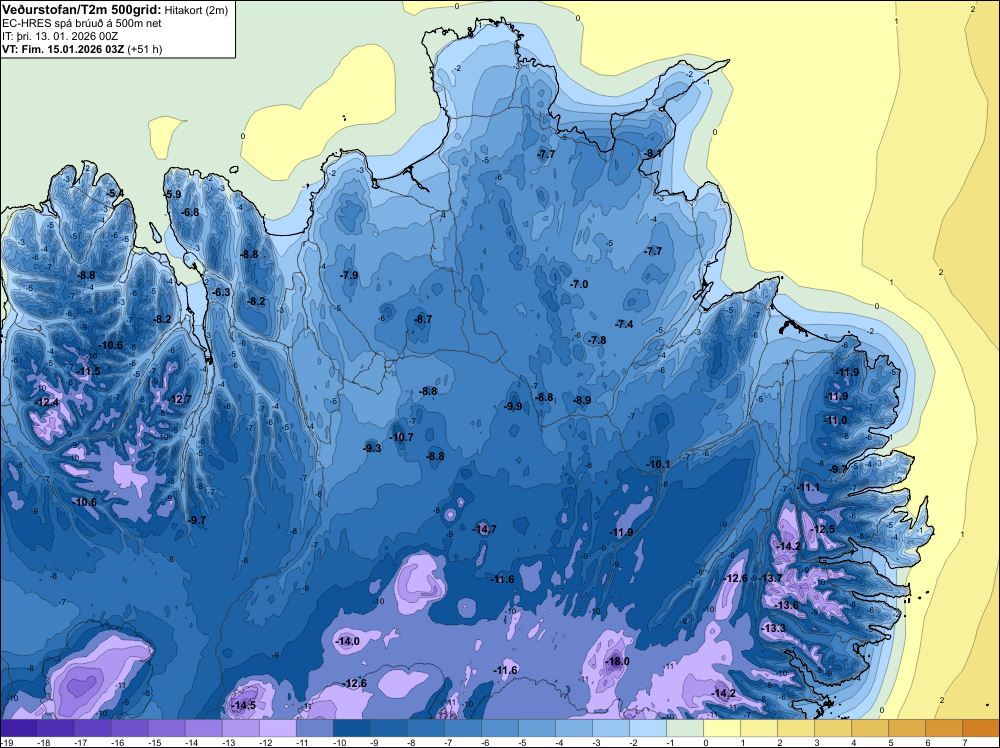Select the -6.3 temperature reading
Viewport: 1000px width, 748px height.
coord(221,292)
